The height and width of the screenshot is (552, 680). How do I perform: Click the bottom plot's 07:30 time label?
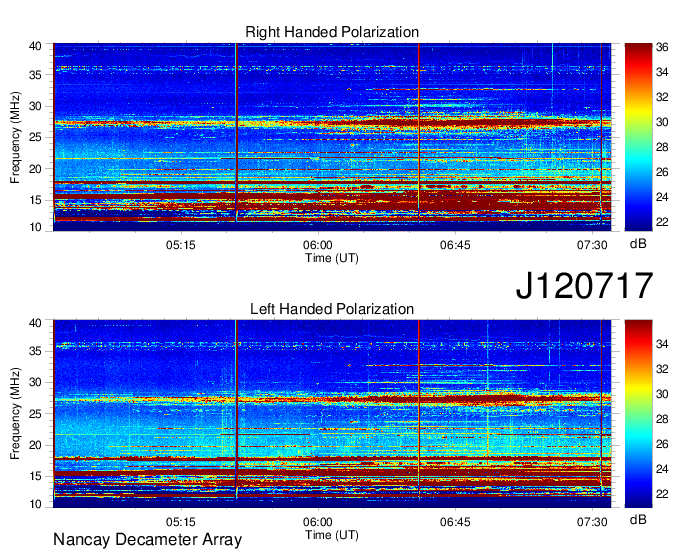592,522
